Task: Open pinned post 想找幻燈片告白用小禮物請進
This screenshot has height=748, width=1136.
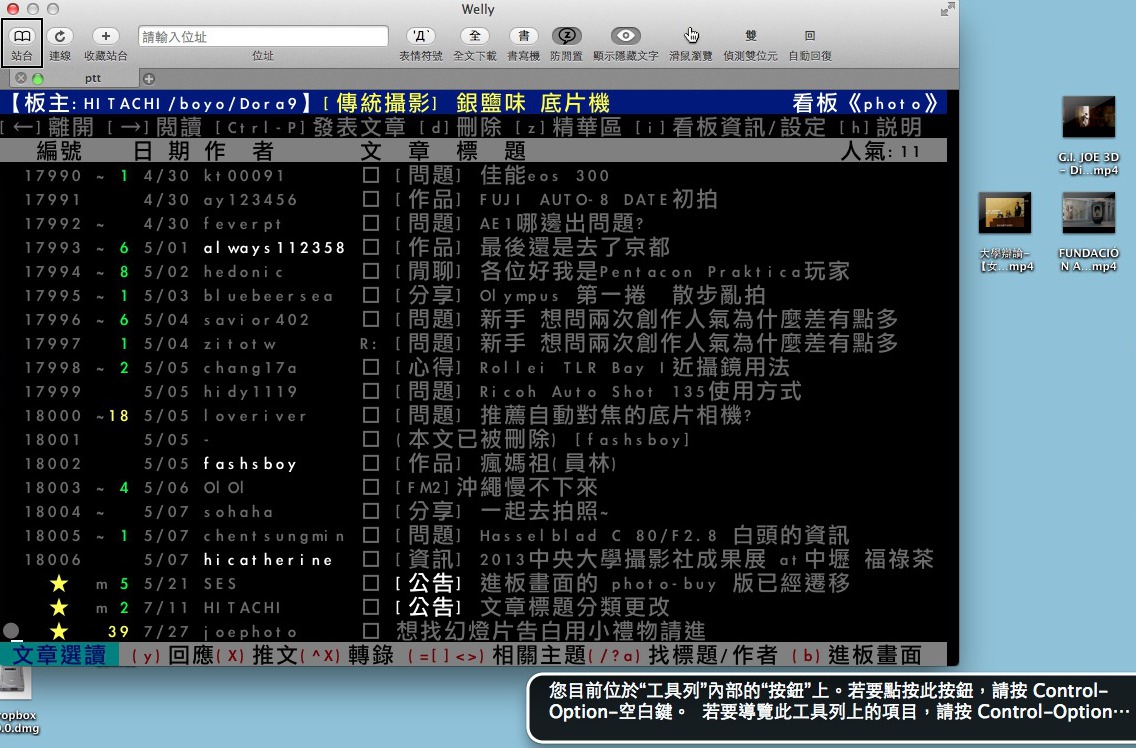Action: (x=551, y=631)
